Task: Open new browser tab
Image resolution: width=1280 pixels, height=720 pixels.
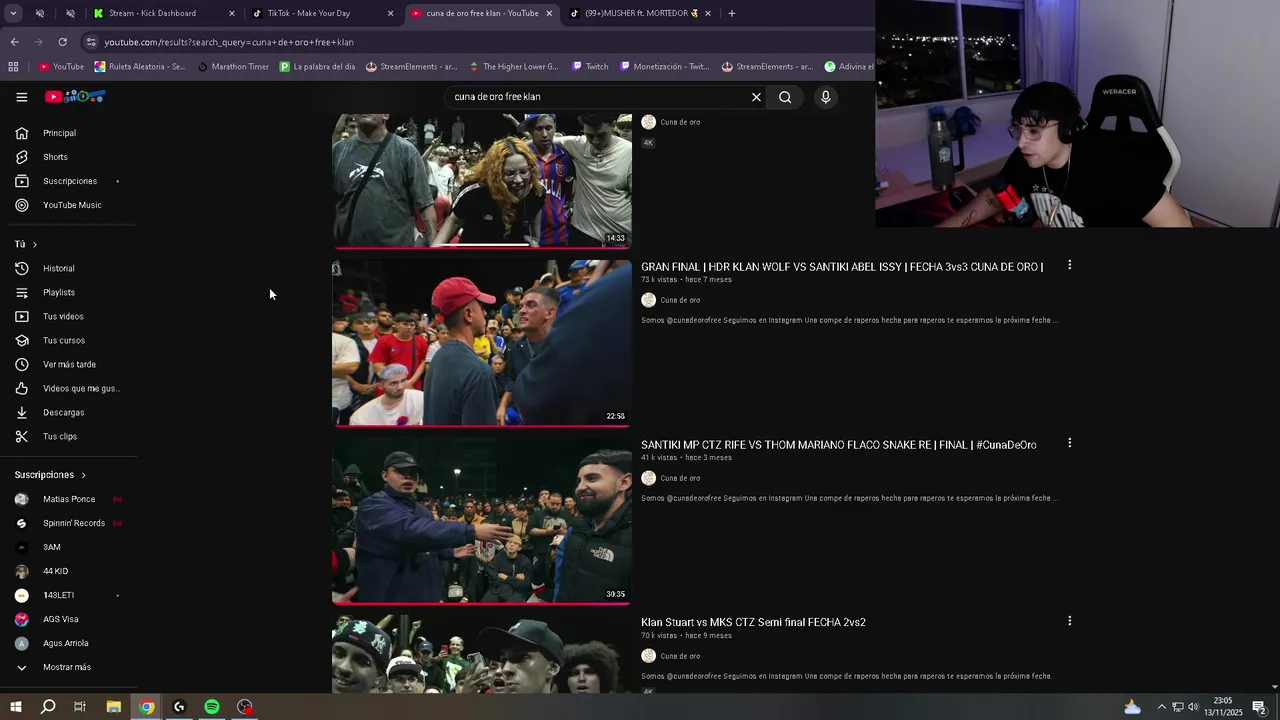Action: tap(731, 13)
